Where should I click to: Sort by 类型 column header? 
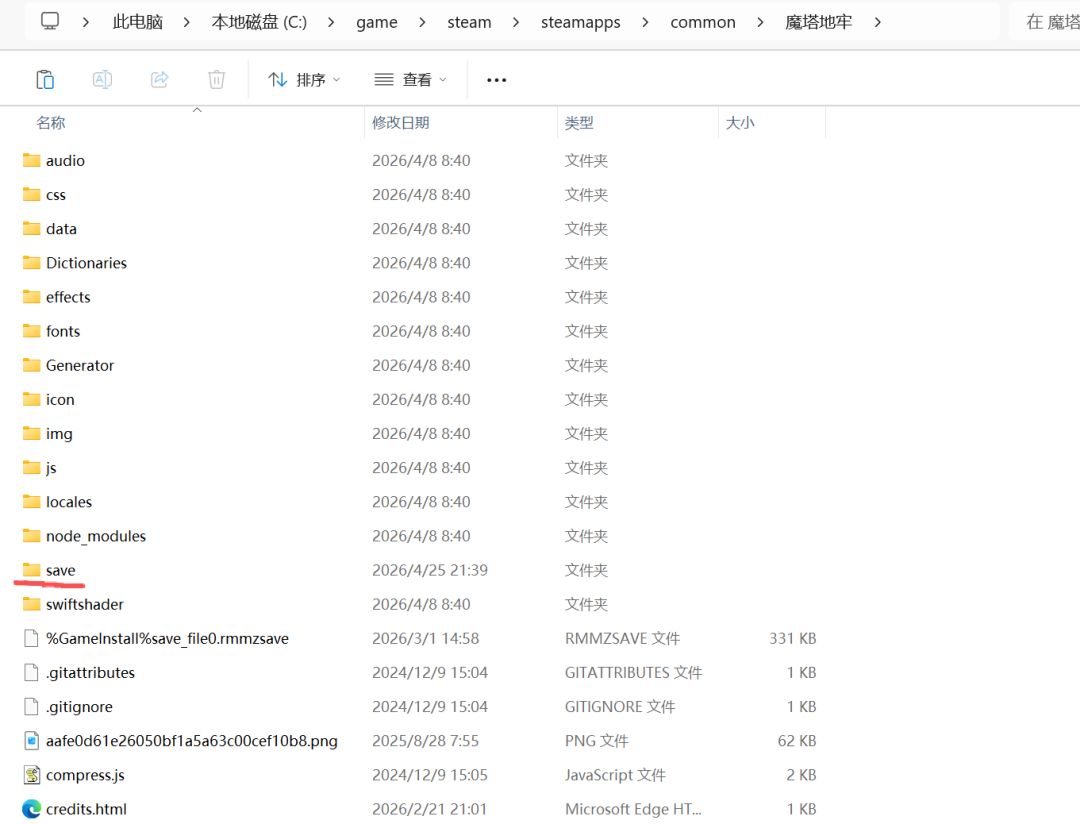tap(579, 123)
